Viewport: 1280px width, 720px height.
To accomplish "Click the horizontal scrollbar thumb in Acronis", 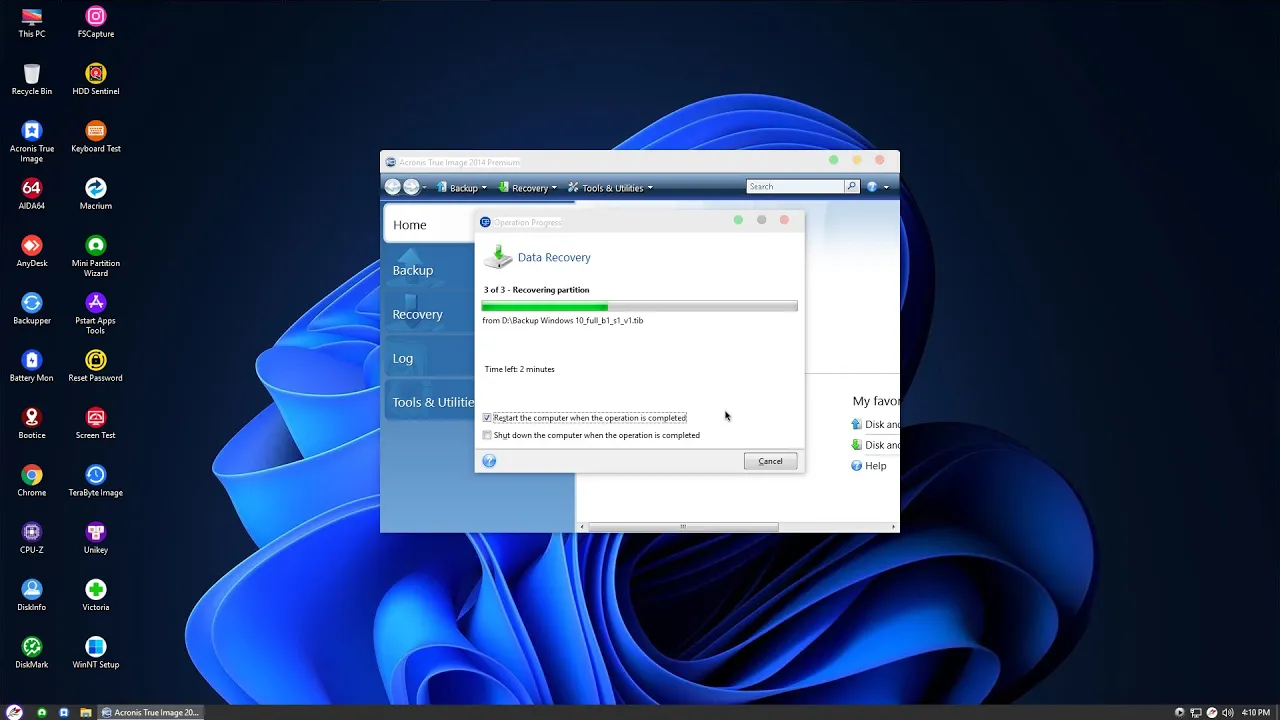I will pyautogui.click(x=683, y=527).
